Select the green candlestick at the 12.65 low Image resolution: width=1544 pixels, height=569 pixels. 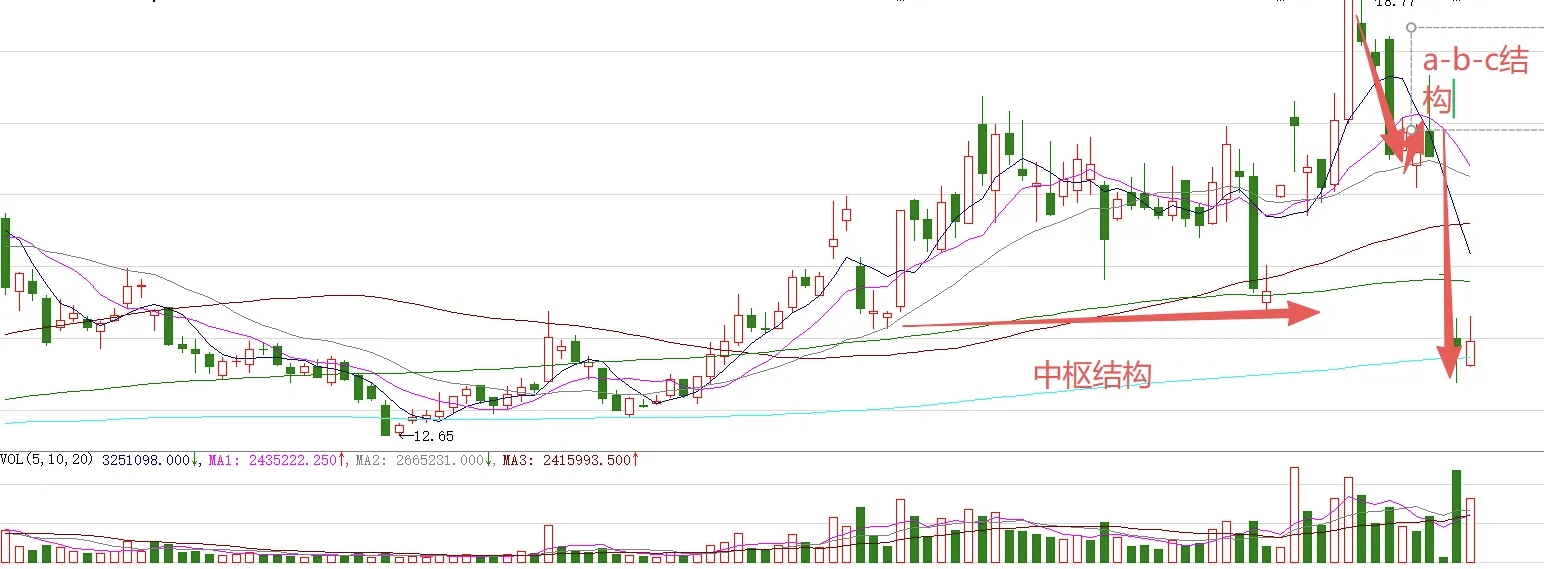point(385,418)
